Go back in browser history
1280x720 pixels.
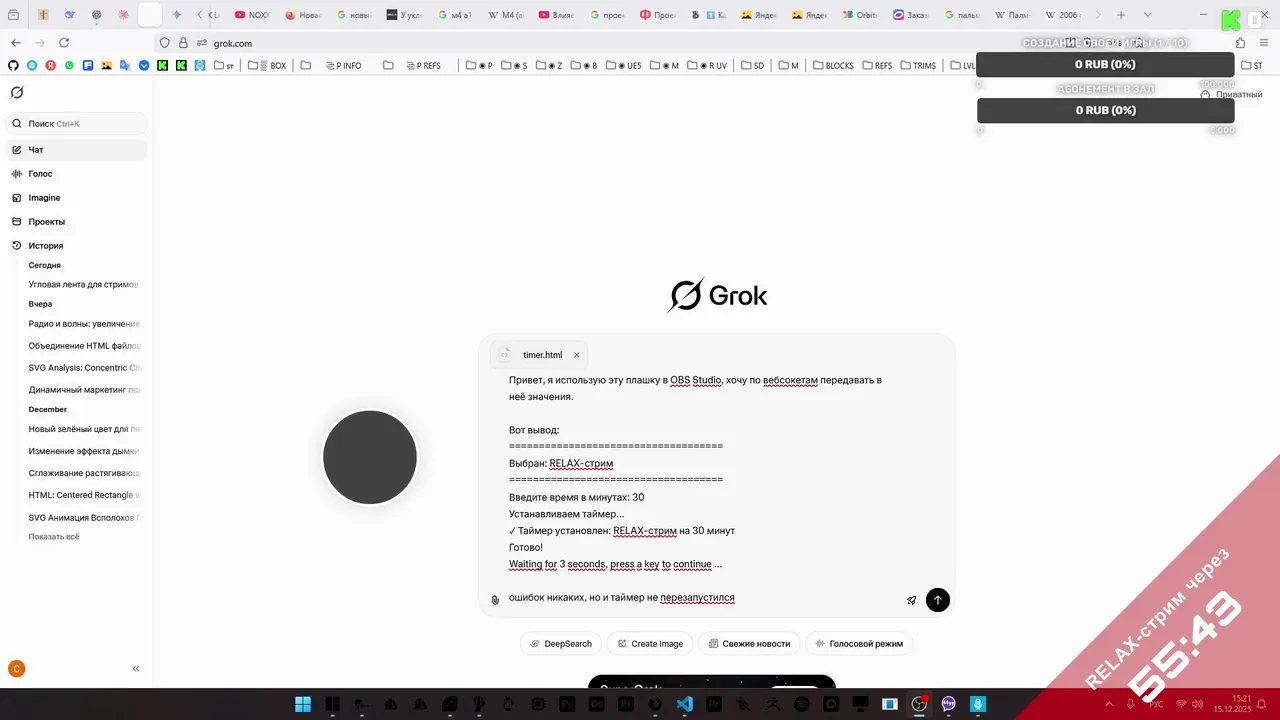tap(15, 43)
